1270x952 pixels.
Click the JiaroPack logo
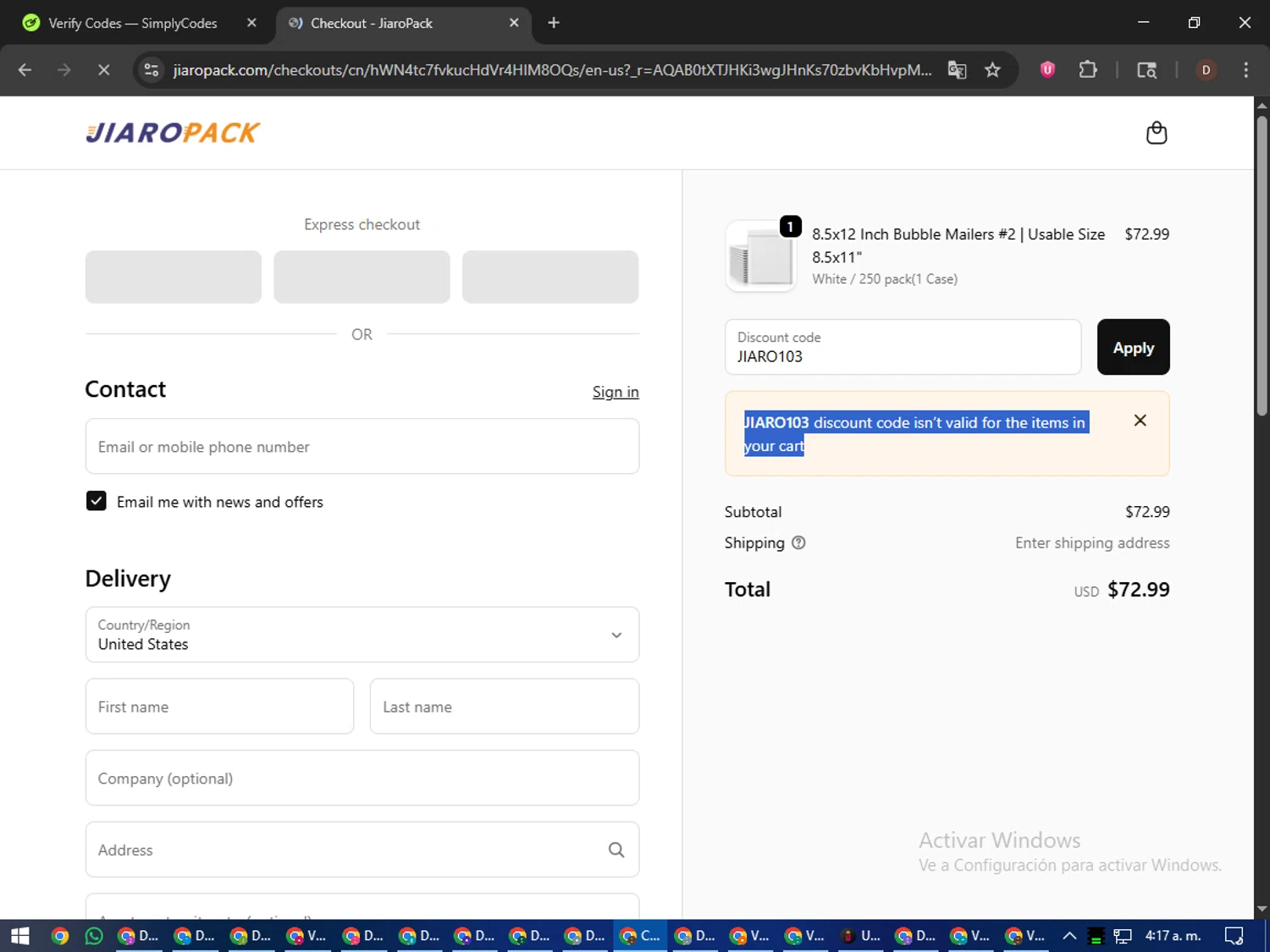pyautogui.click(x=173, y=133)
